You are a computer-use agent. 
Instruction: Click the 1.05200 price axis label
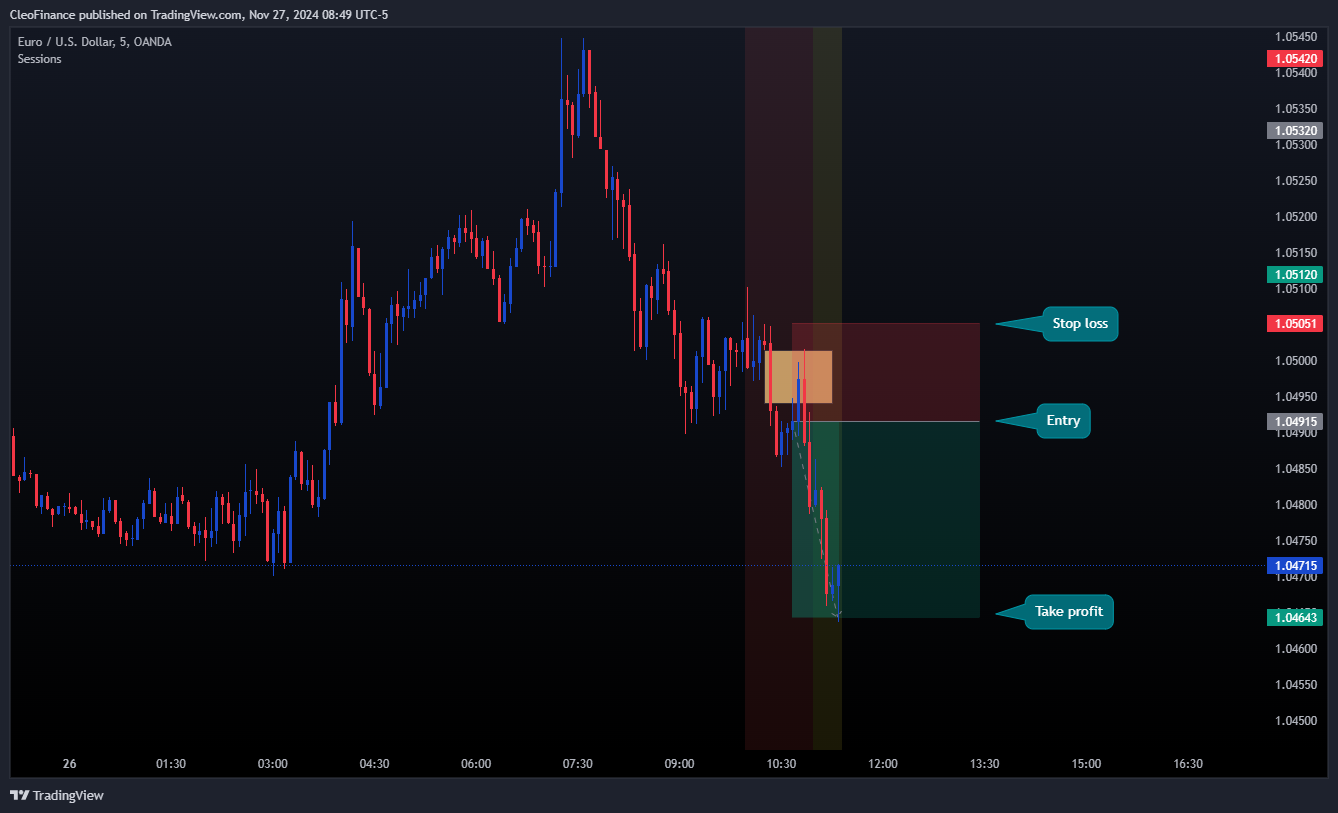[x=1294, y=216]
